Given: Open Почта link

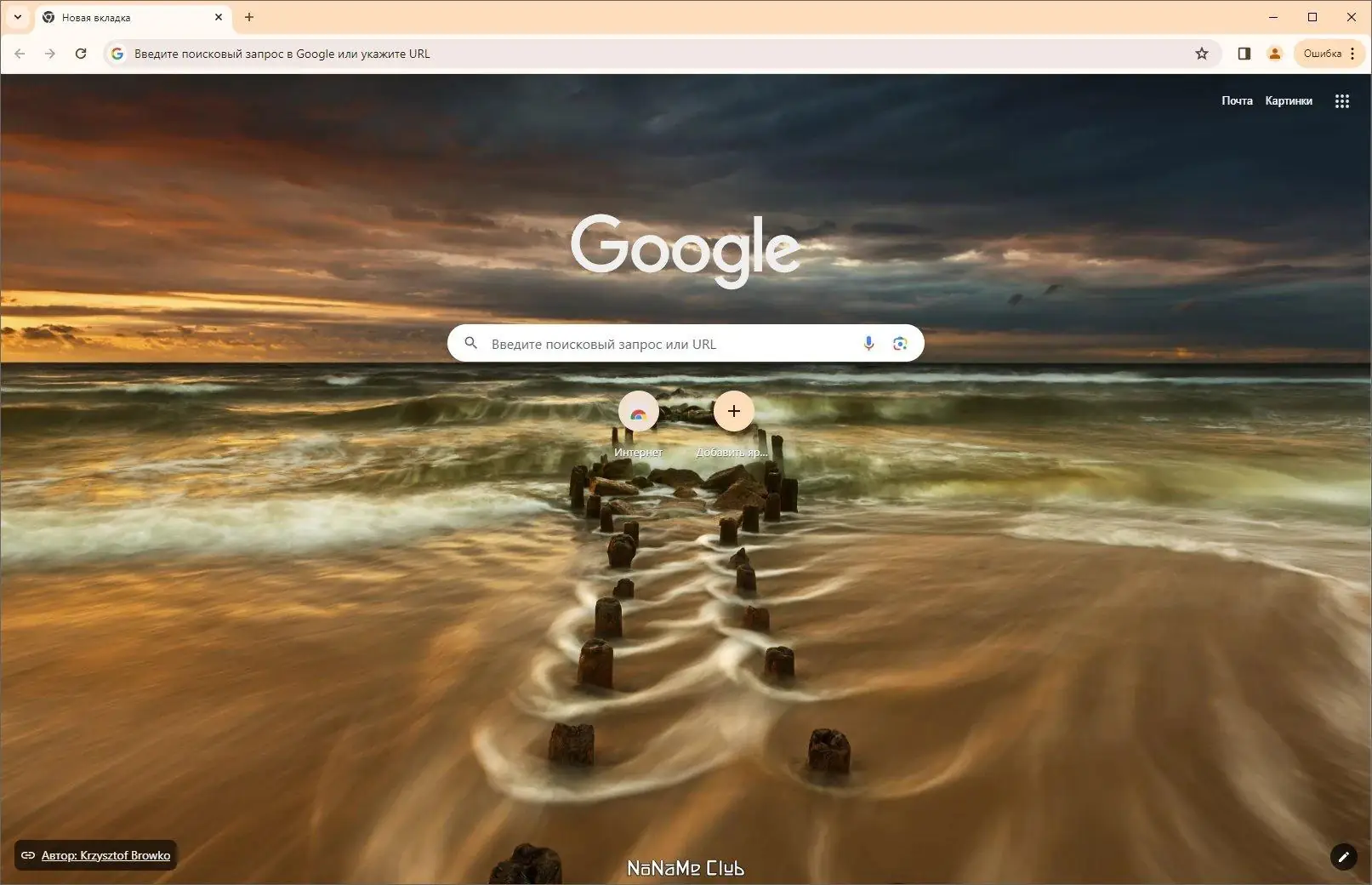Looking at the screenshot, I should 1236,100.
